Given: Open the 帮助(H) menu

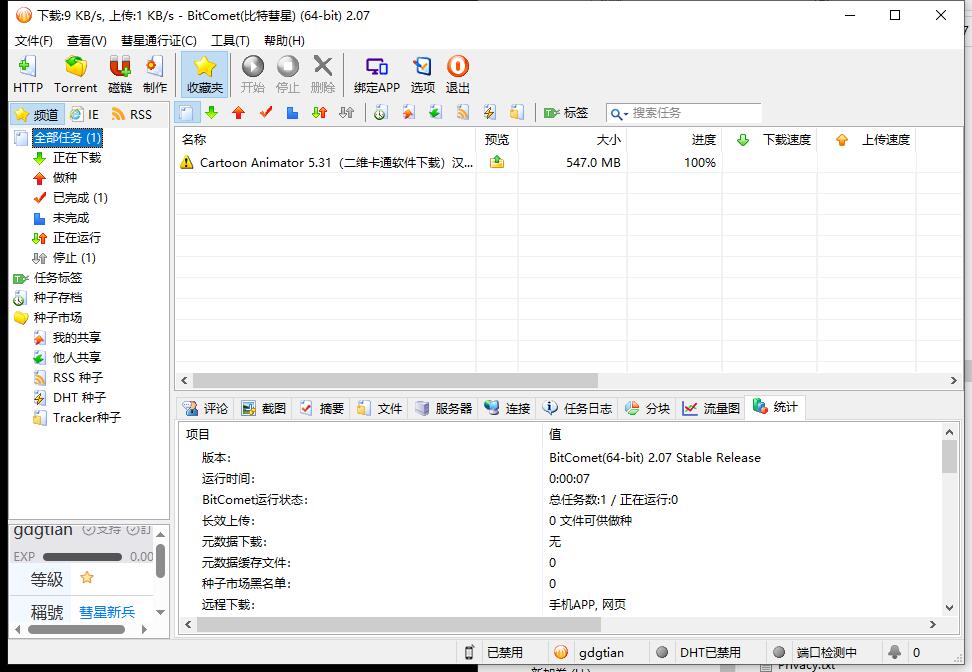Looking at the screenshot, I should (284, 41).
